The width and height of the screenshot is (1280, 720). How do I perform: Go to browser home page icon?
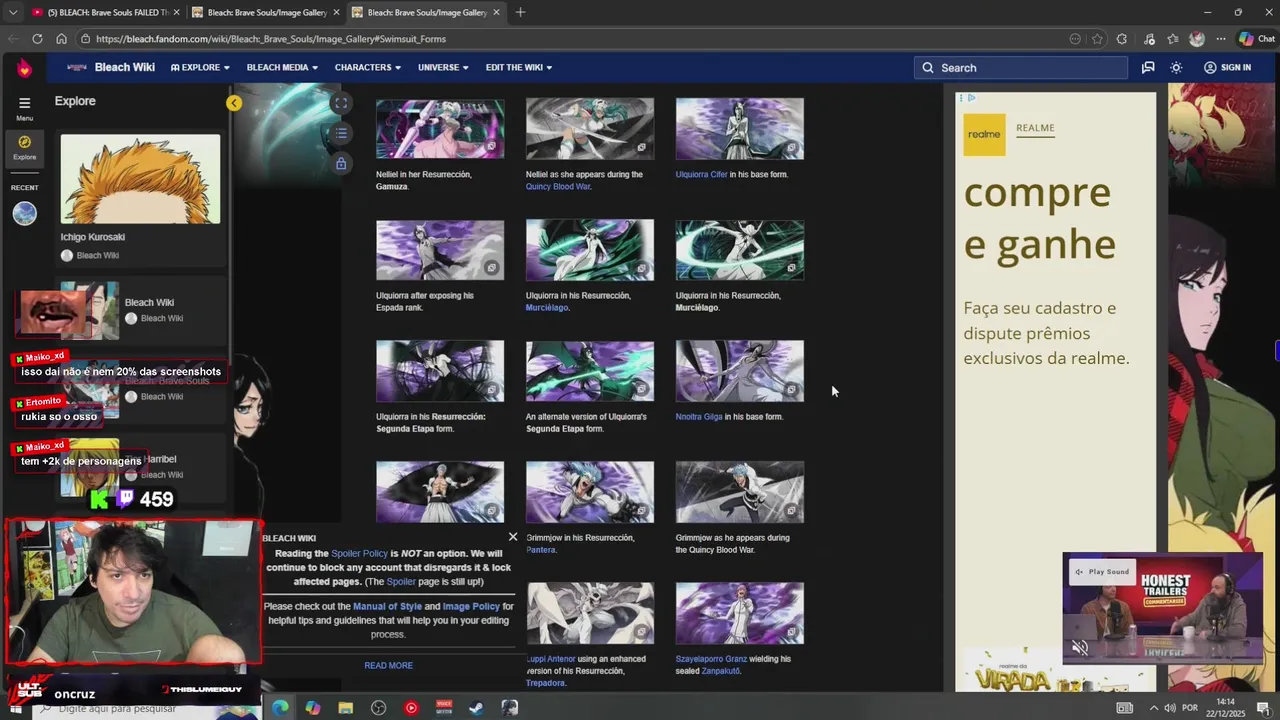point(61,39)
